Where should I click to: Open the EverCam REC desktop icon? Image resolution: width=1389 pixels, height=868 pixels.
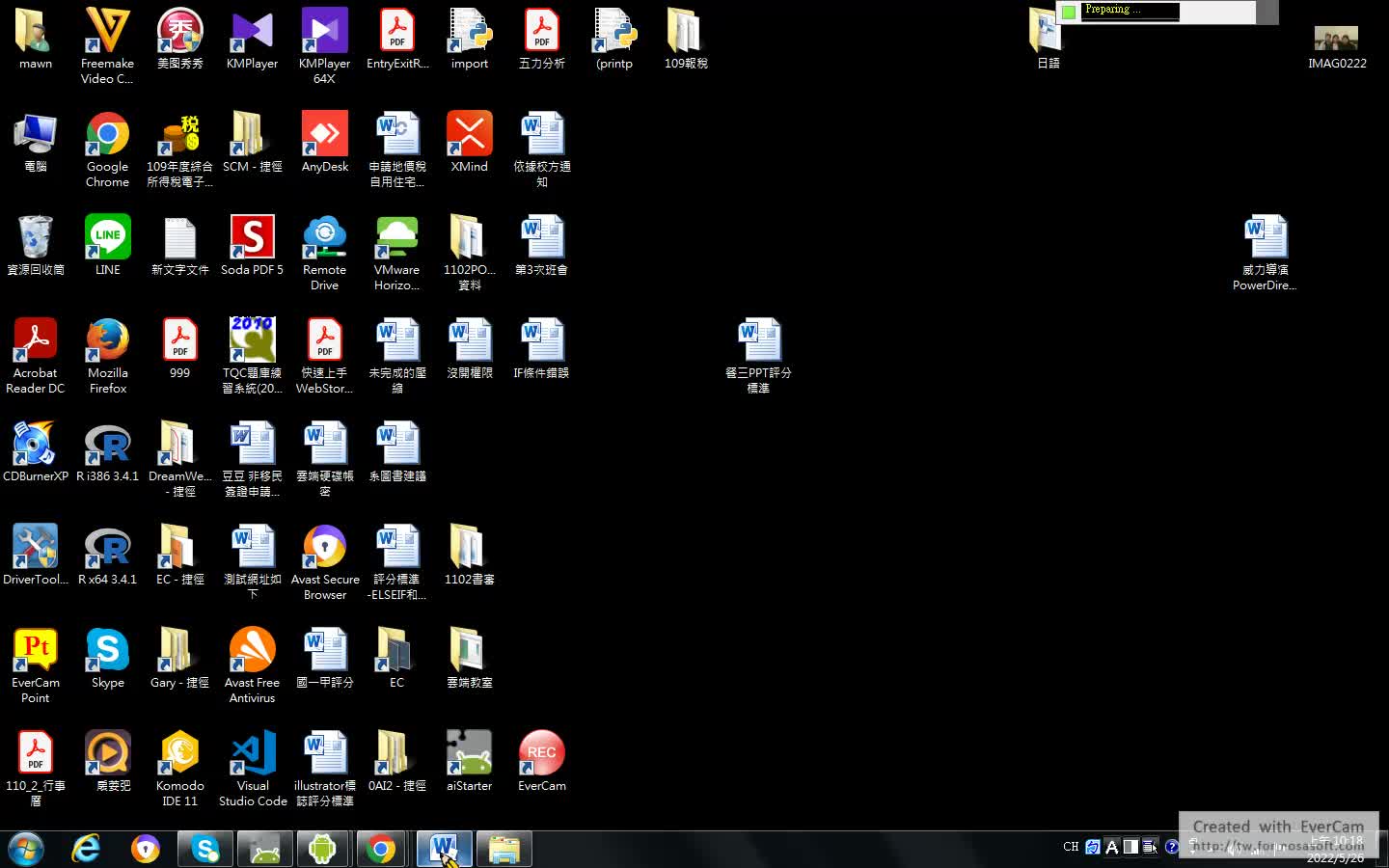point(542,760)
